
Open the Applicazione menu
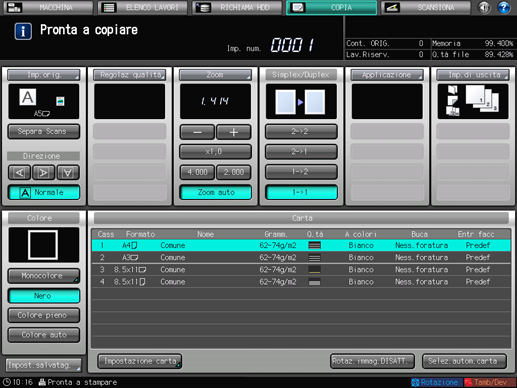coord(387,75)
